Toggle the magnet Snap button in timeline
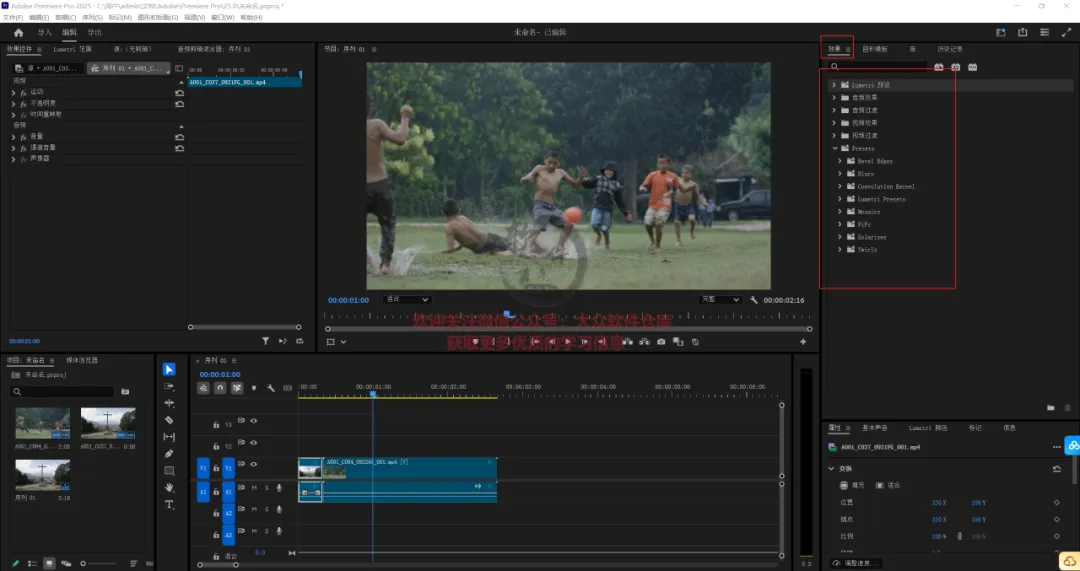This screenshot has width=1080, height=571. tap(220, 388)
